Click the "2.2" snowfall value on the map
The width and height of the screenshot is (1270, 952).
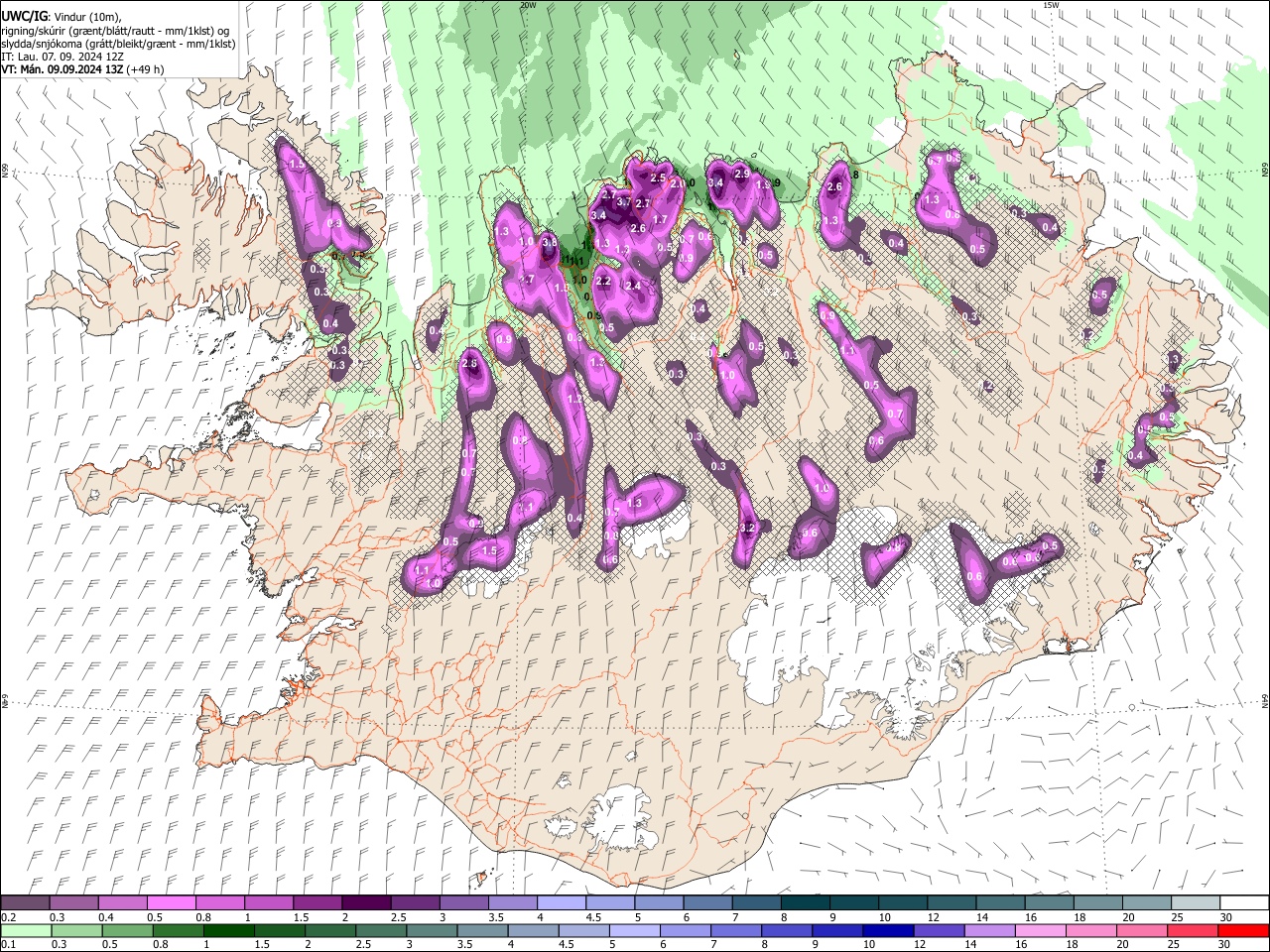tap(603, 281)
